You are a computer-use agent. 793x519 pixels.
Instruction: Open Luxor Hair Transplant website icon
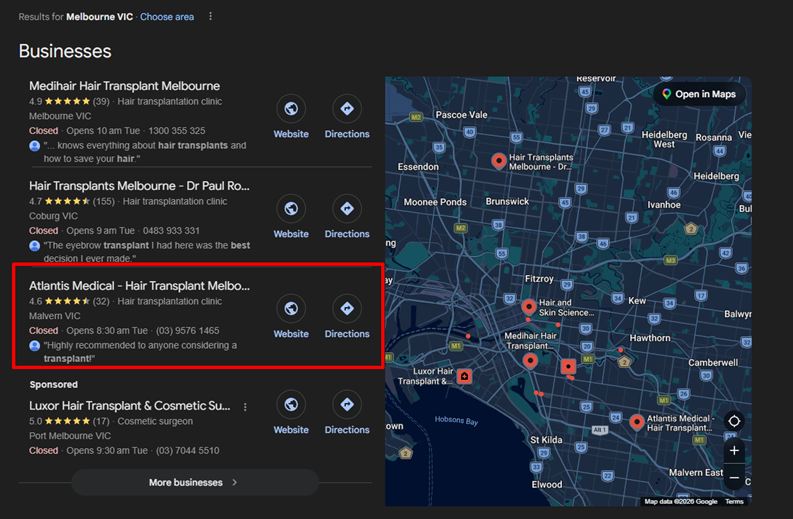pyautogui.click(x=291, y=405)
